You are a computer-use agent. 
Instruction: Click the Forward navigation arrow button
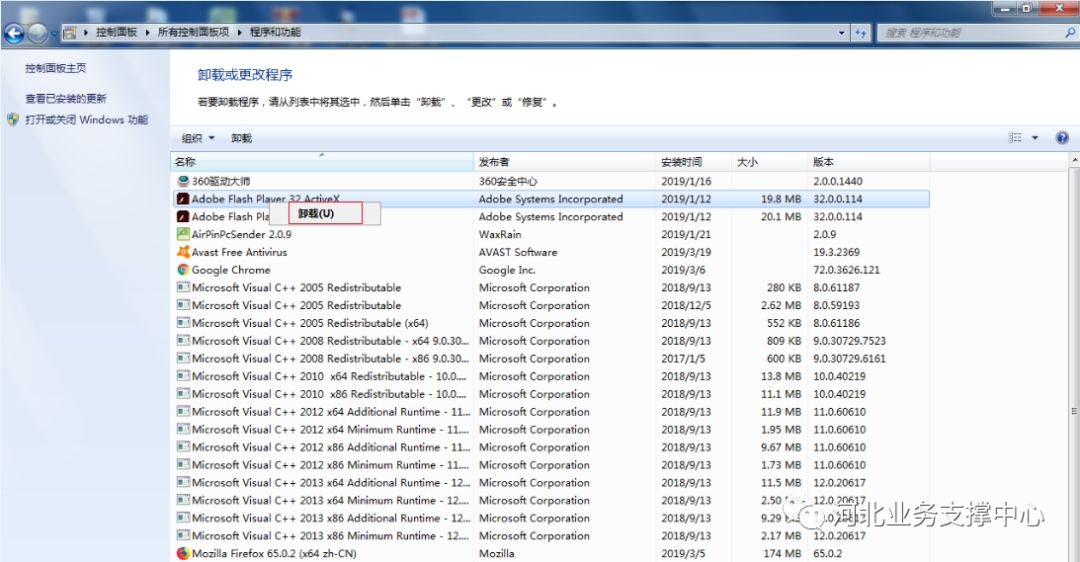tap(37, 32)
